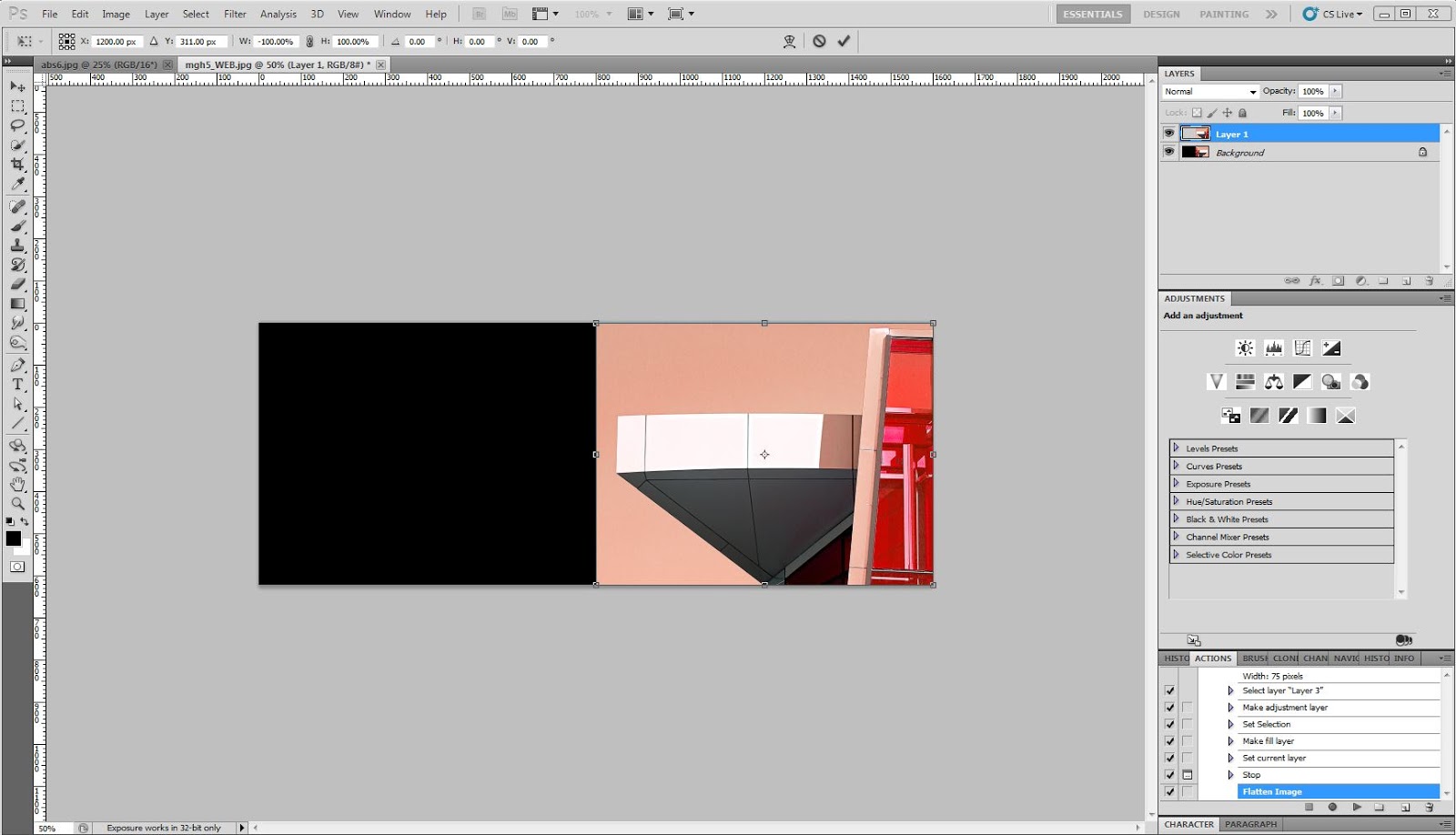Select the Eyedropper tool
This screenshot has height=835, width=1456.
(x=17, y=185)
